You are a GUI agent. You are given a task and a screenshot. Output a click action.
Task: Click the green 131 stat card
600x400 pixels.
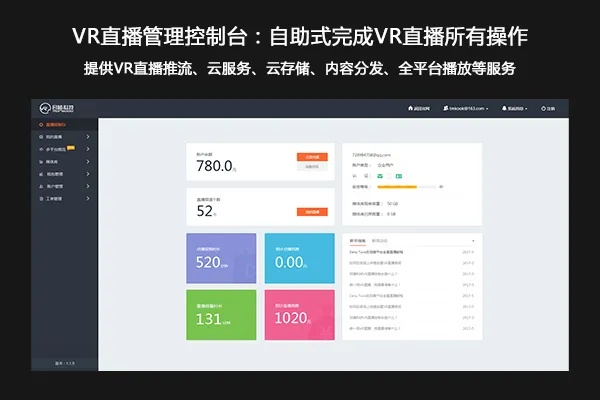point(221,315)
